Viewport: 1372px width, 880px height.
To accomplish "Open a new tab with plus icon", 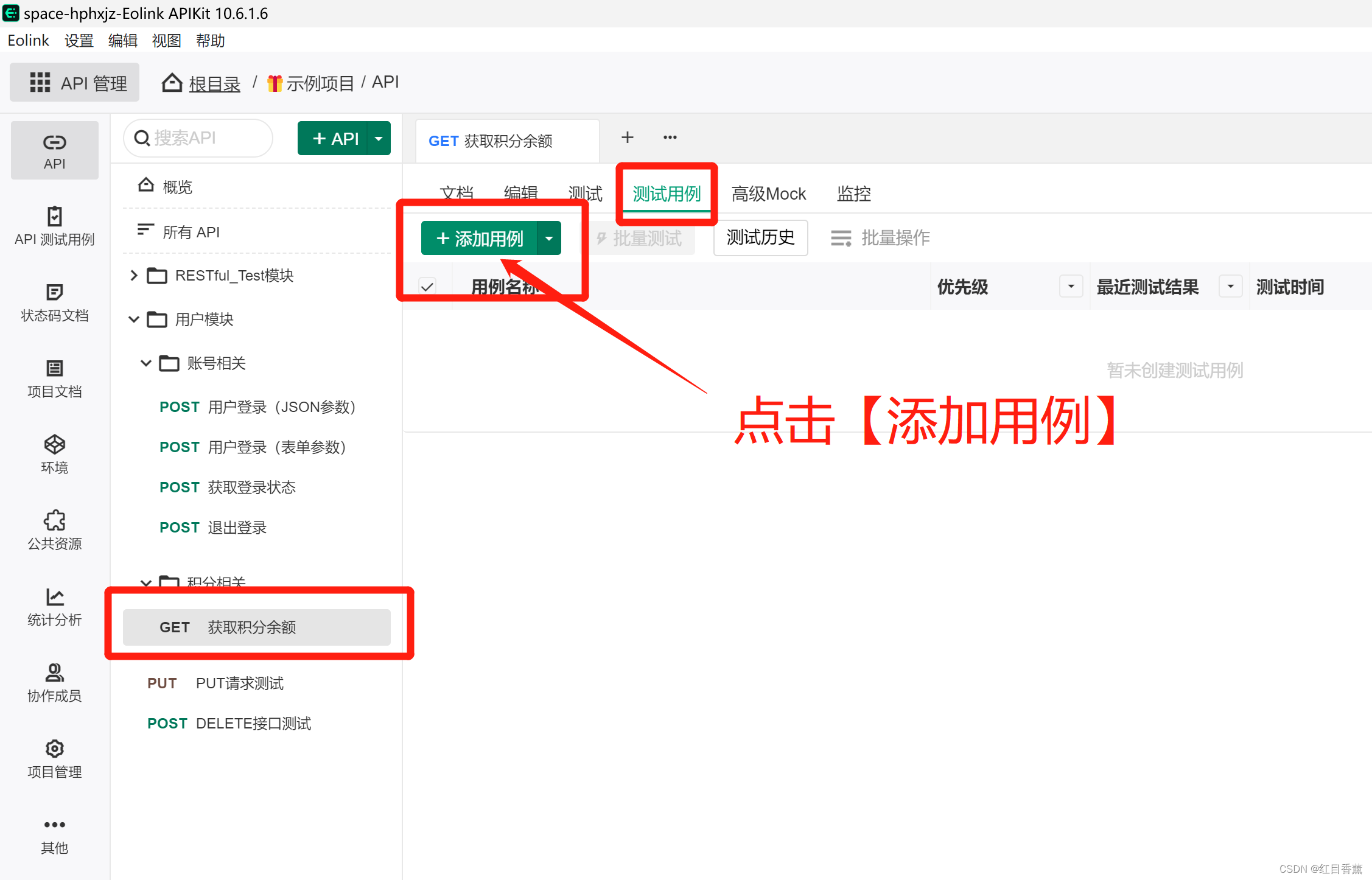I will pyautogui.click(x=627, y=138).
